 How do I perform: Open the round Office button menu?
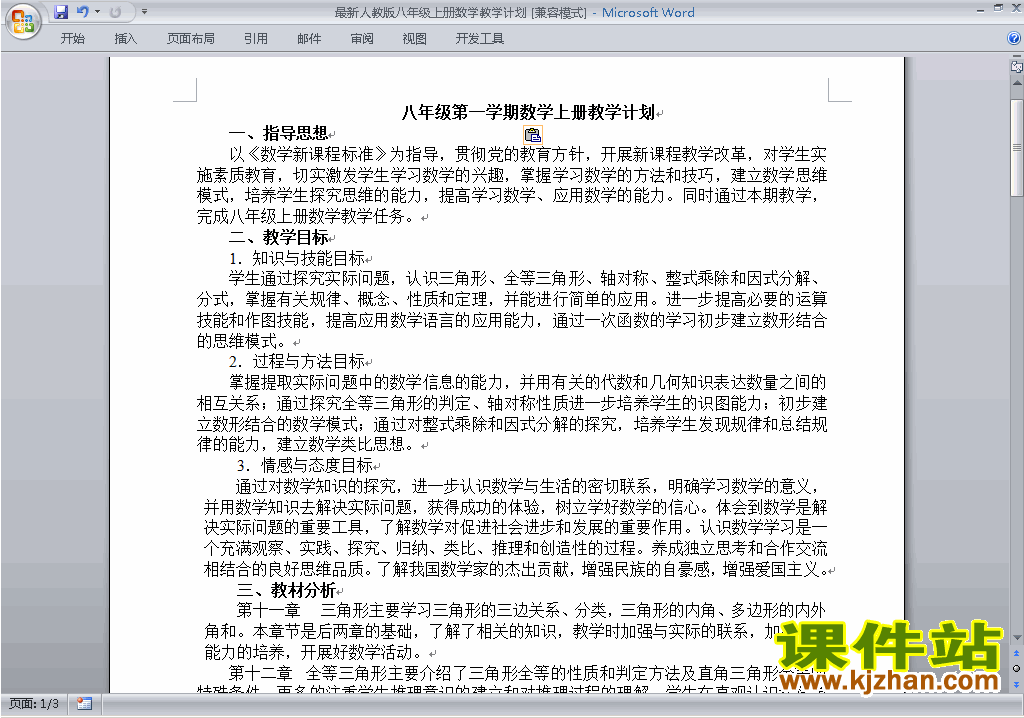click(x=23, y=22)
